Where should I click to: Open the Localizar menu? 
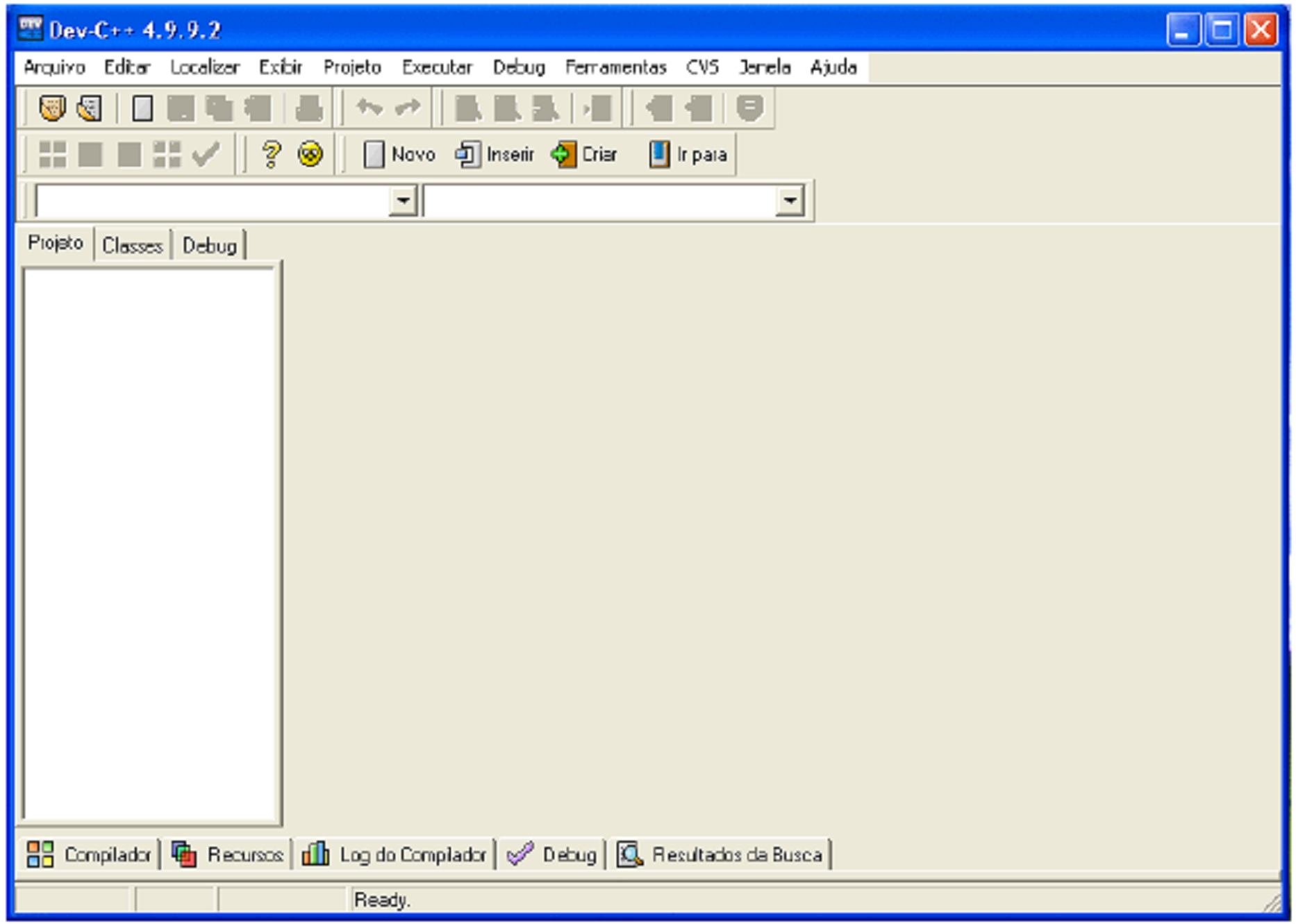click(204, 67)
